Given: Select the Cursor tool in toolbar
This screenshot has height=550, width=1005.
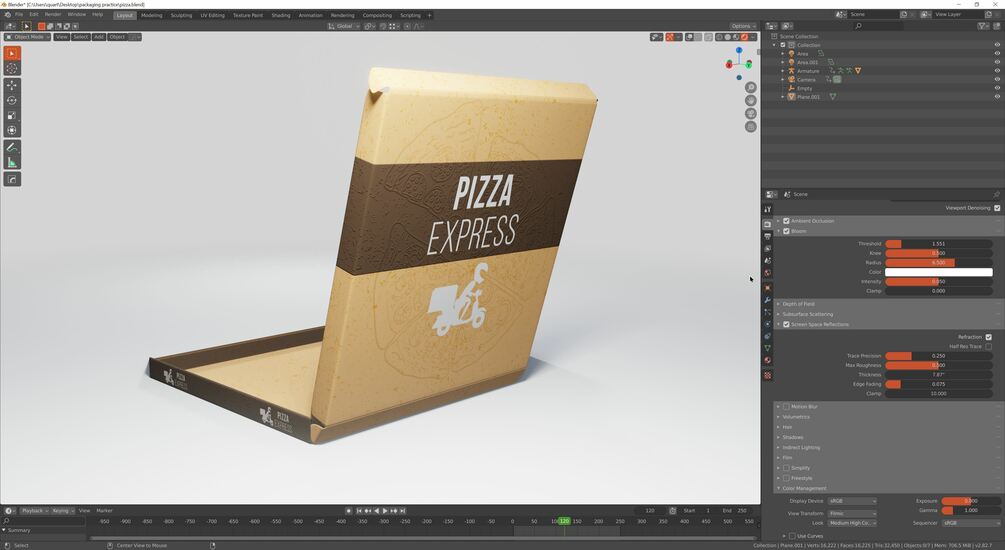Looking at the screenshot, I should (12, 68).
